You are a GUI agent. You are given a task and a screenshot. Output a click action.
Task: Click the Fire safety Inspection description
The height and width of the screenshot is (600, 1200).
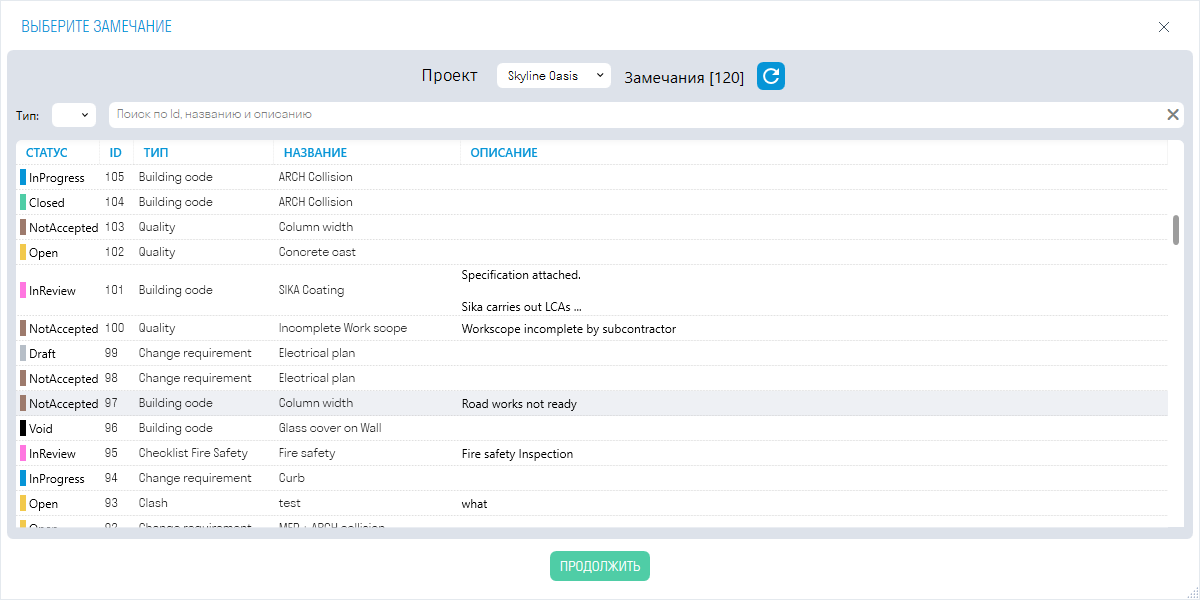pyautogui.click(x=517, y=454)
